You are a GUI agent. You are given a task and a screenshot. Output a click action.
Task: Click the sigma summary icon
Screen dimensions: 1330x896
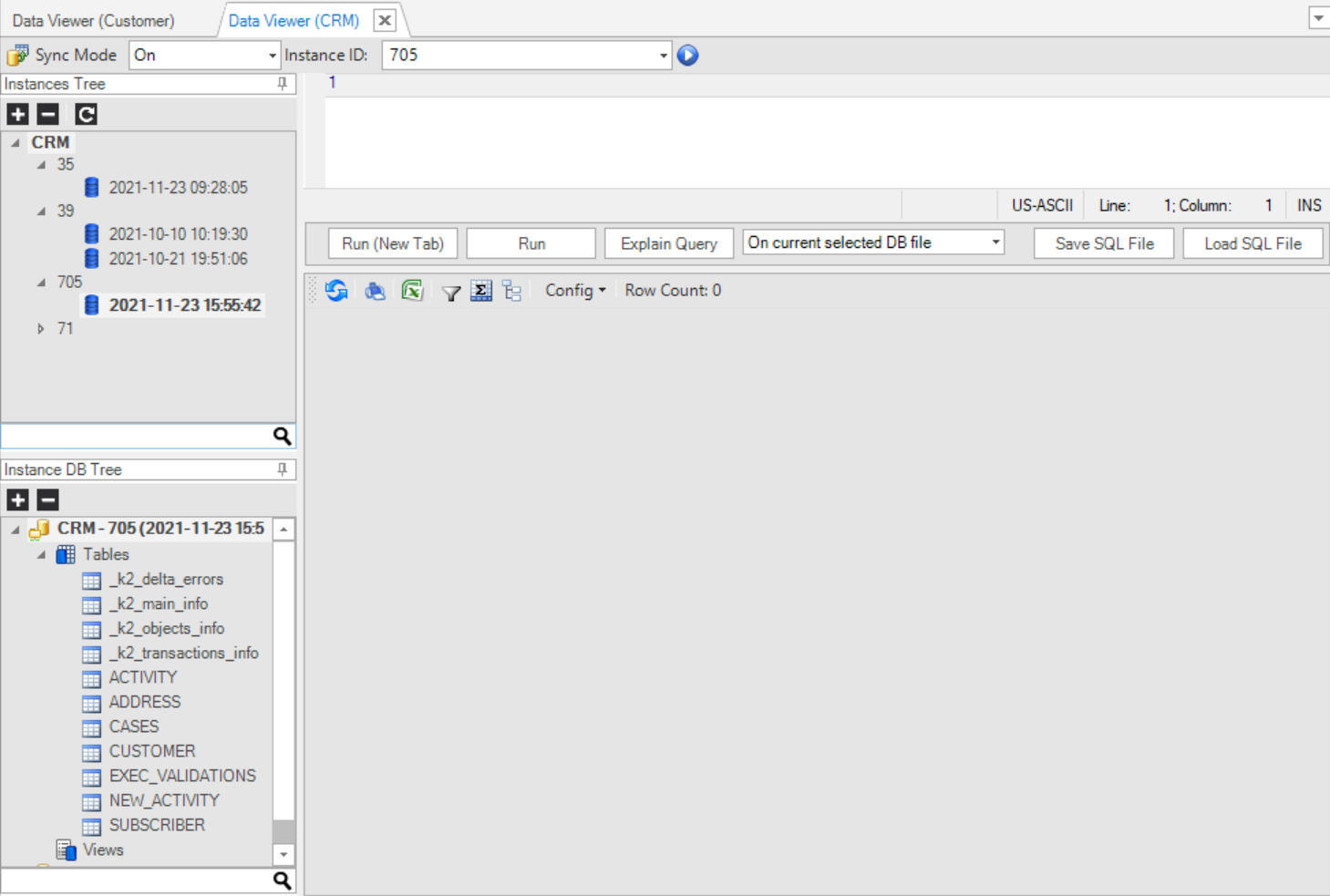[481, 291]
